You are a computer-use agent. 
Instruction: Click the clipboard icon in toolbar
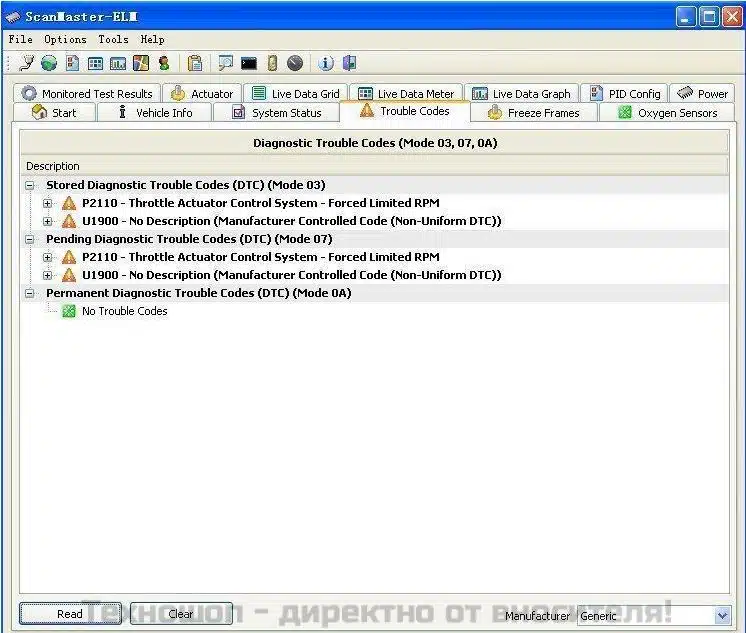(x=195, y=63)
